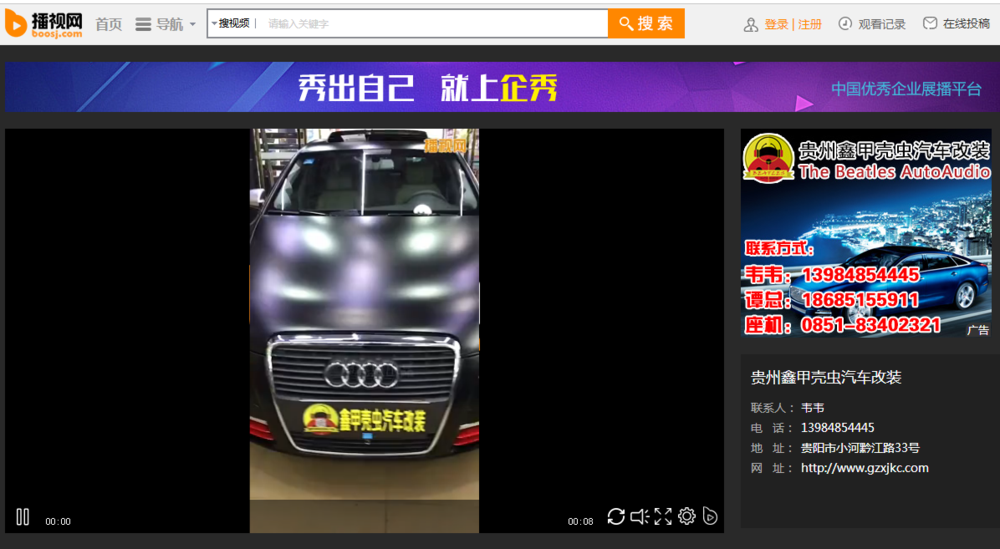Open the 贵州鑫甲壳虫汽车改装 advertisement image

866,233
